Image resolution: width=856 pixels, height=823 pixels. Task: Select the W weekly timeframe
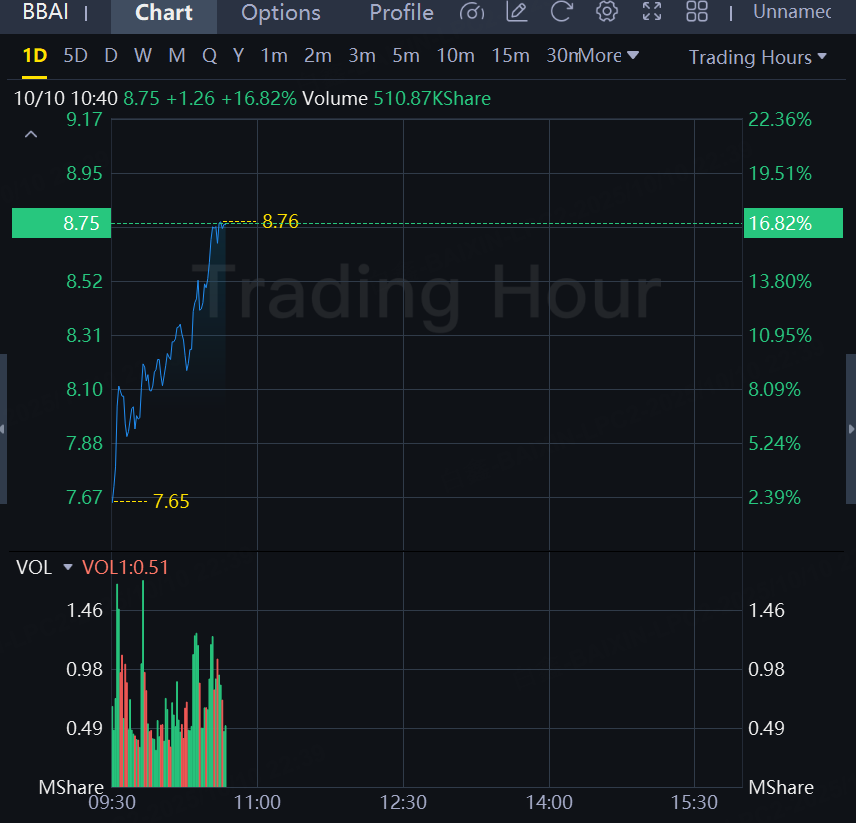(x=143, y=56)
